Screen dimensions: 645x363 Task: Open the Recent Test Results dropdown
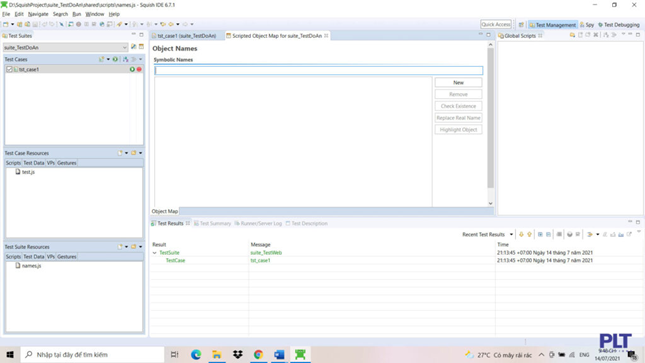(x=511, y=235)
